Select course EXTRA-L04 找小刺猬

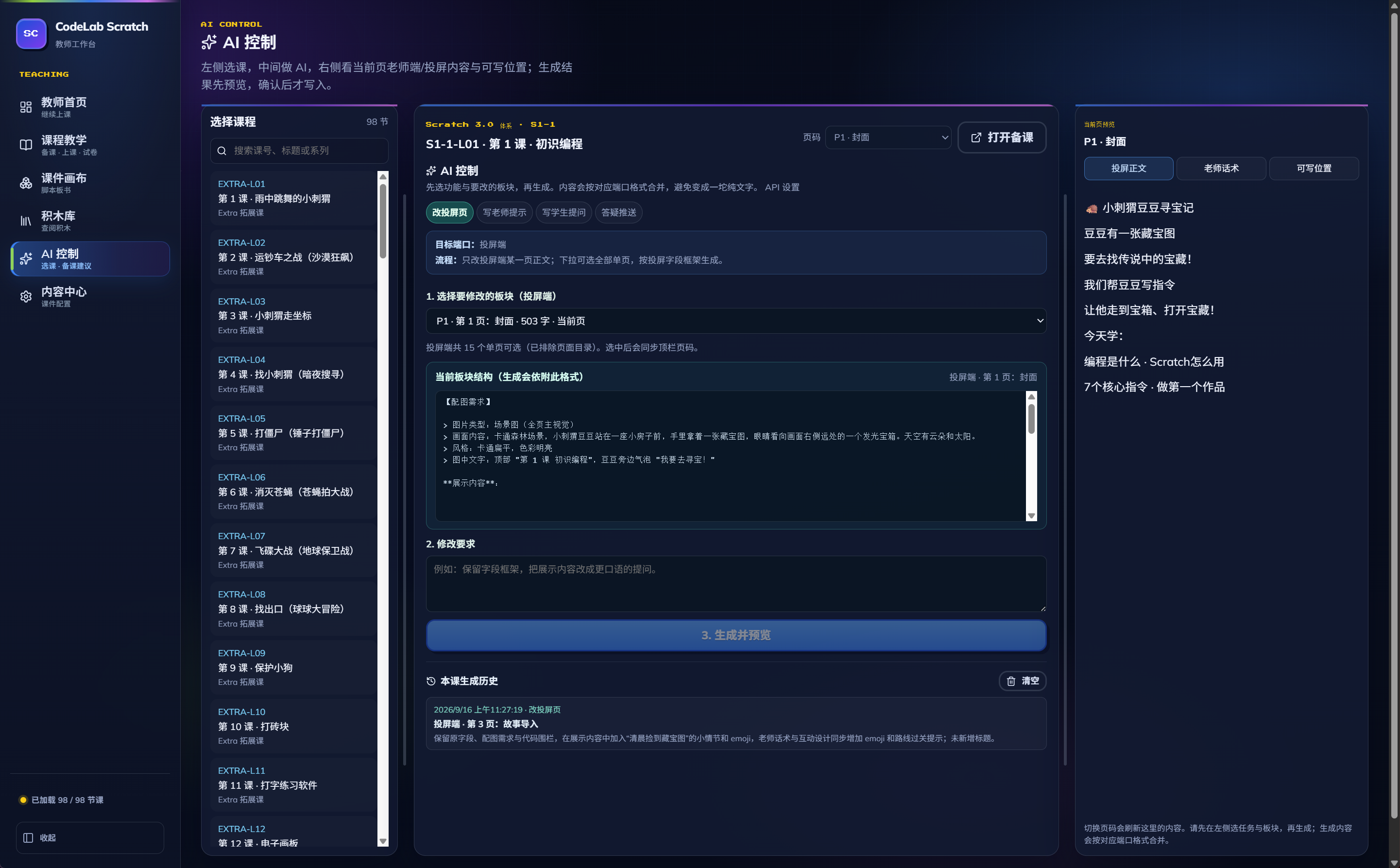point(293,374)
